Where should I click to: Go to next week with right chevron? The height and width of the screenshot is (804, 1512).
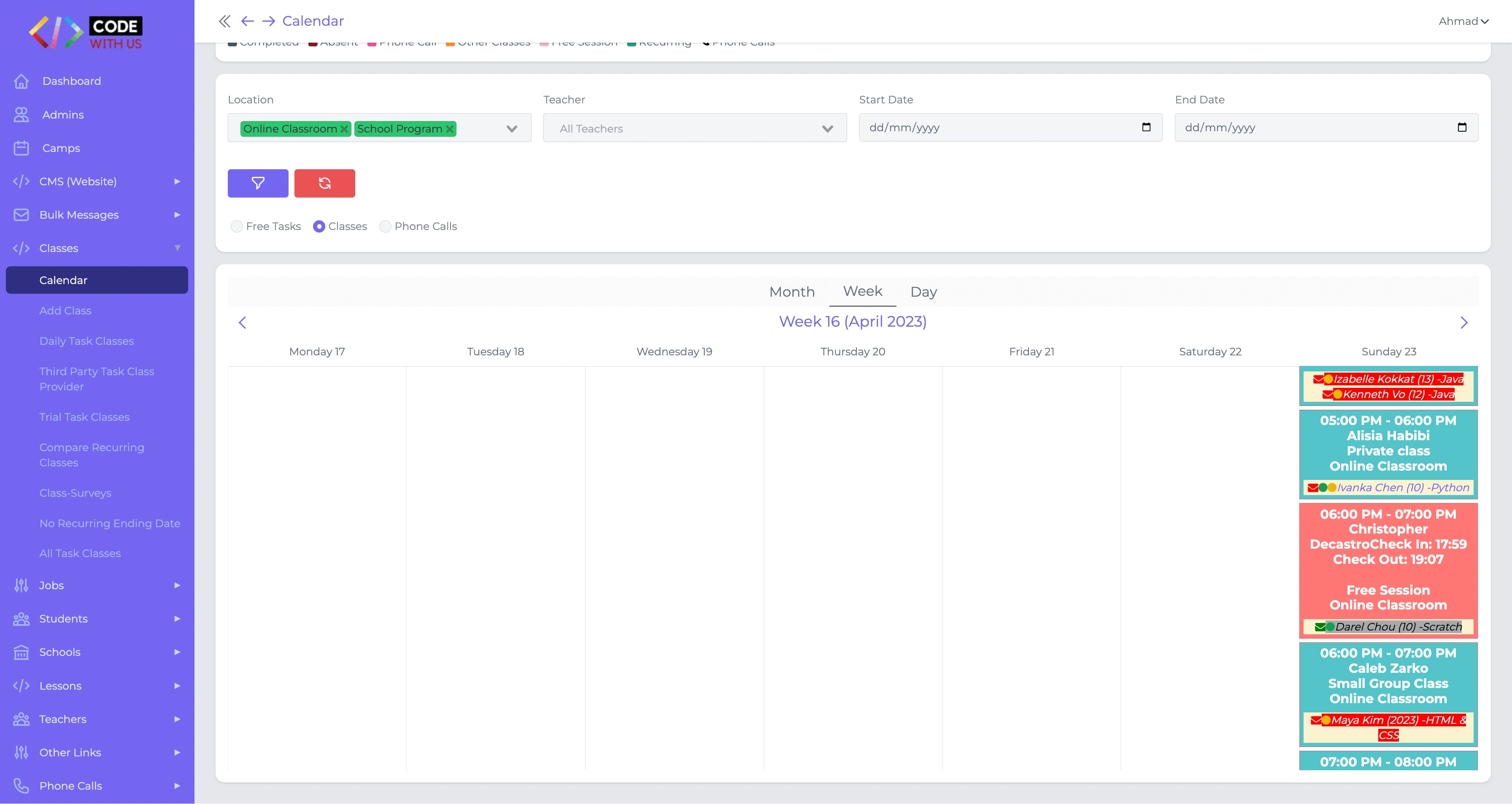[x=1464, y=322]
